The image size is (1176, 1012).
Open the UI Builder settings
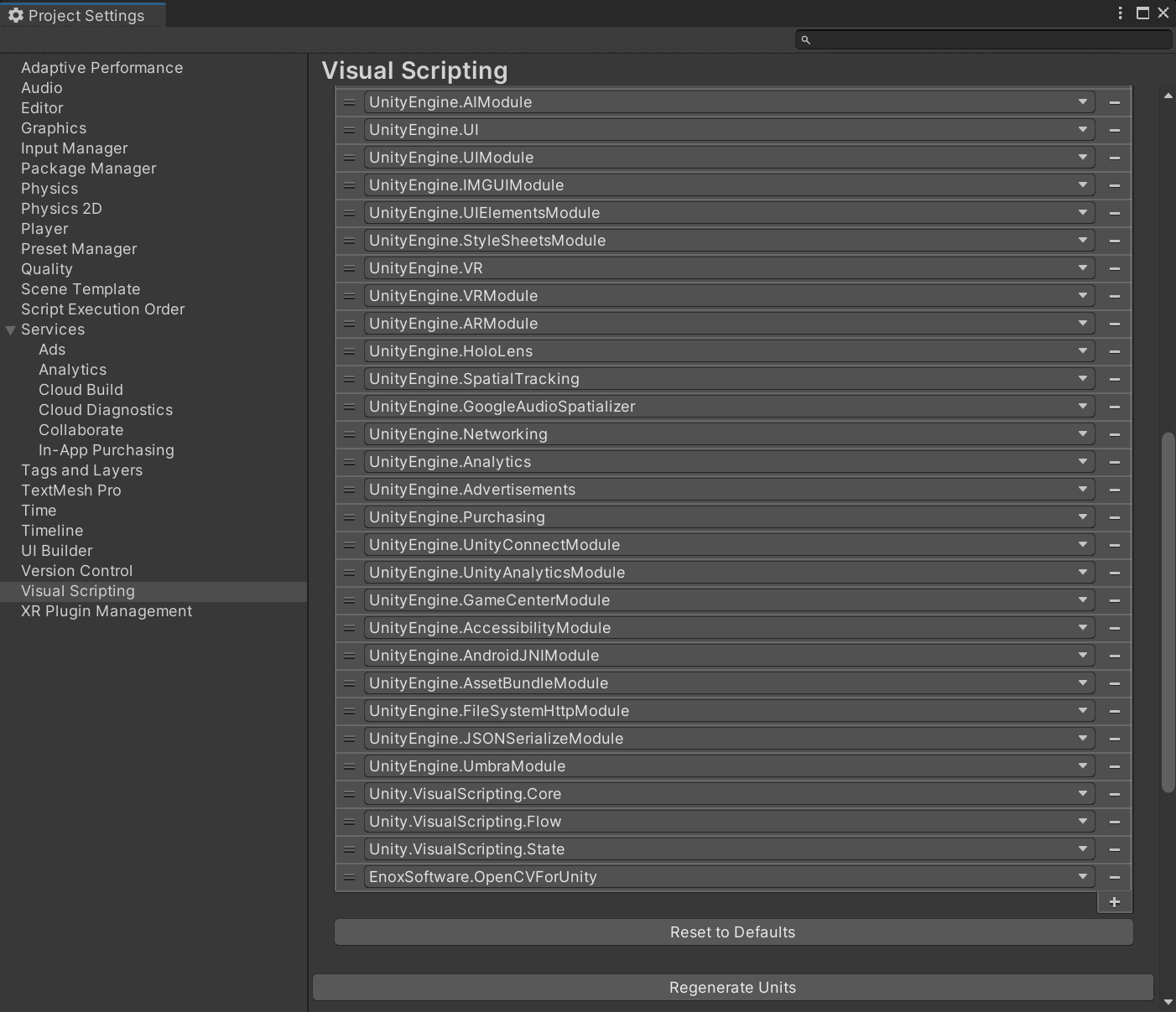coord(57,551)
